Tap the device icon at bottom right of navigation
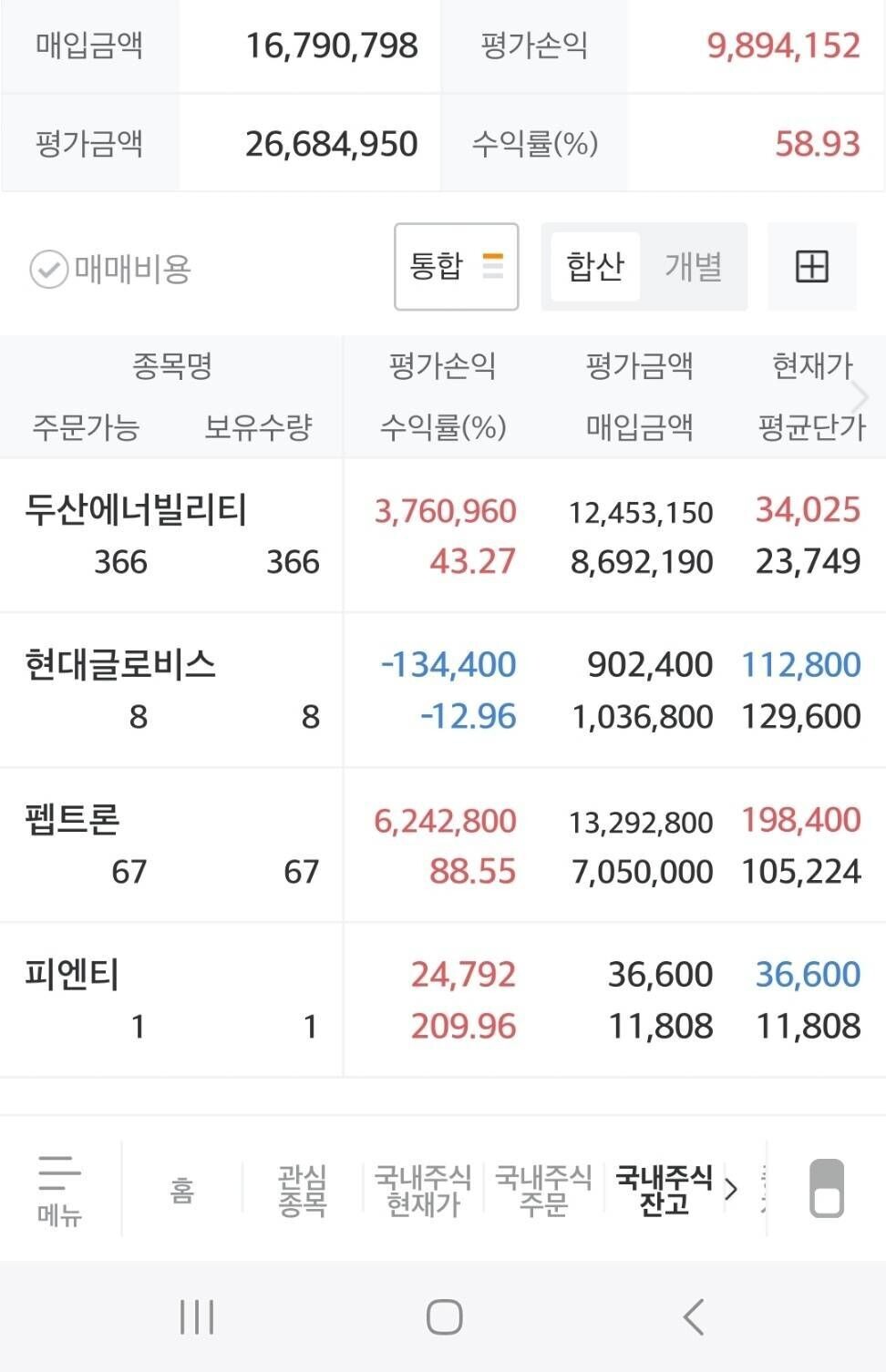 (x=826, y=1187)
